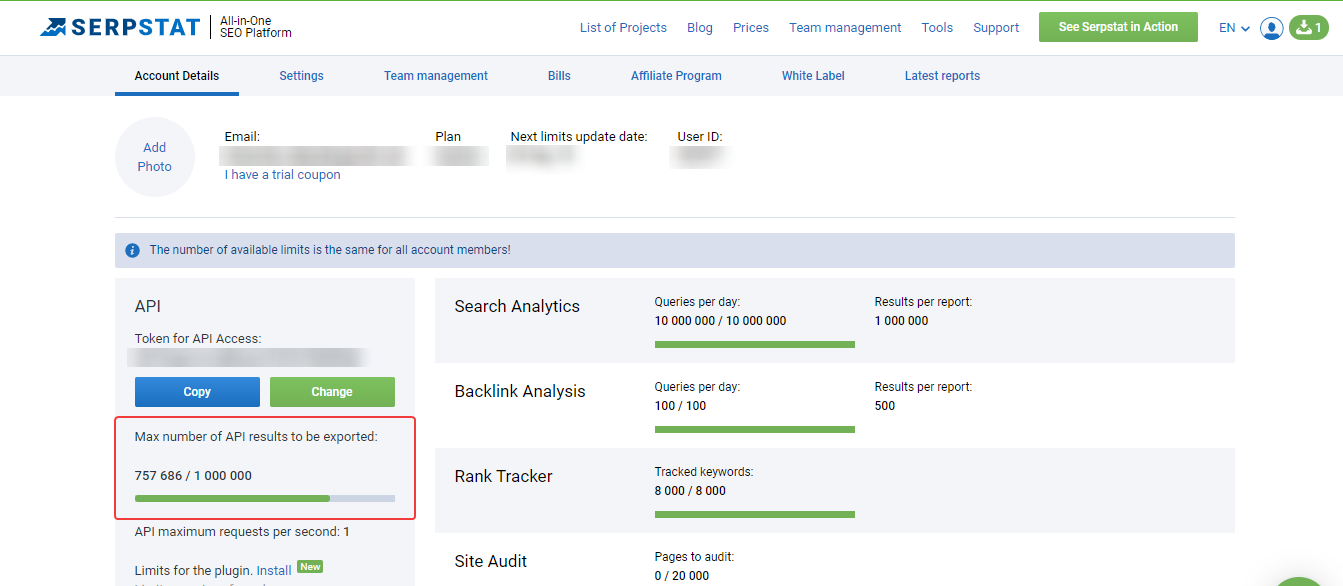
Task: Click the 'Email:' label
Action: [242, 137]
